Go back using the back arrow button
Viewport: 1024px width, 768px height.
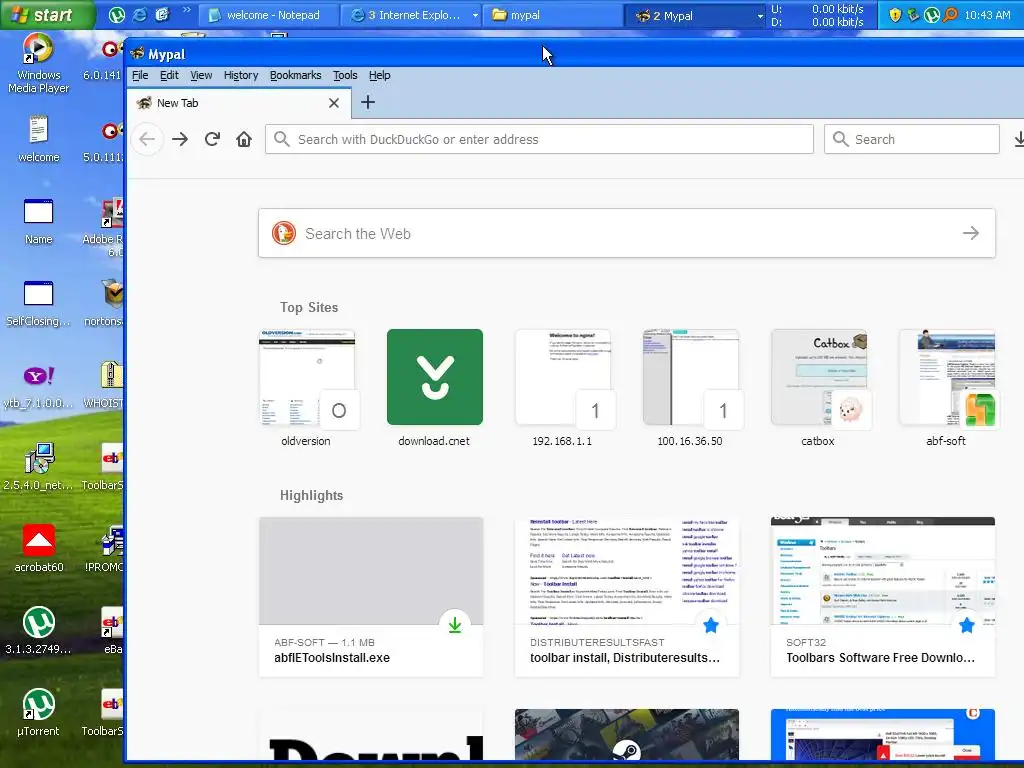[147, 139]
